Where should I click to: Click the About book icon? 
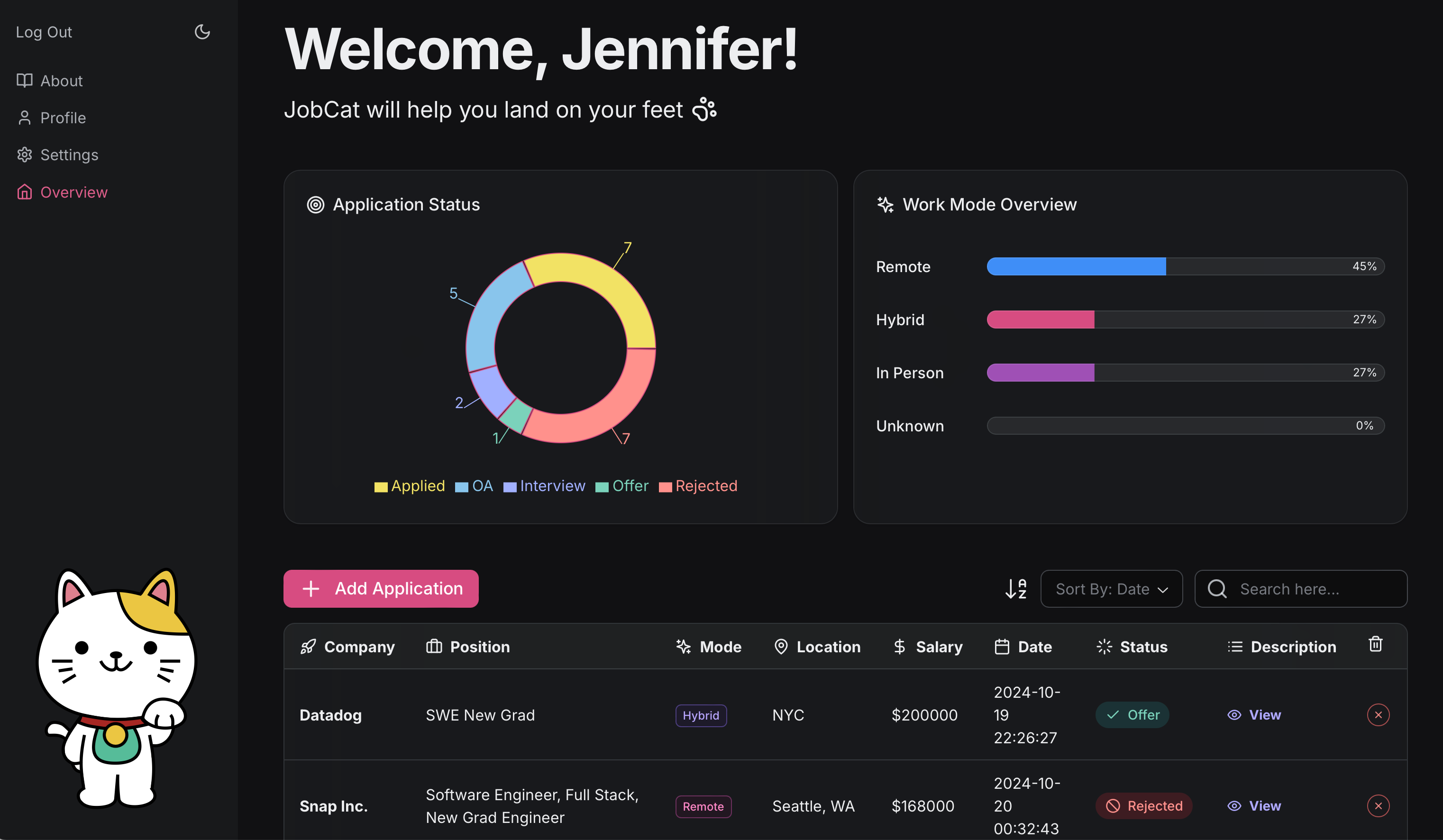tap(25, 81)
